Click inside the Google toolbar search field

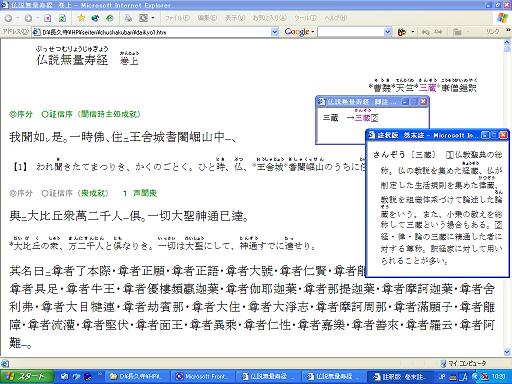(351, 32)
